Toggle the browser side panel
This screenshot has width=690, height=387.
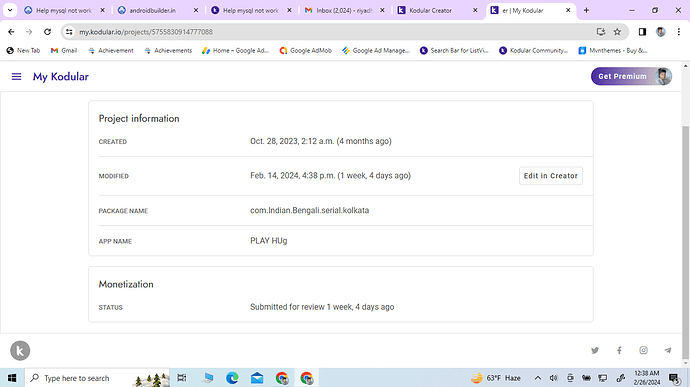point(642,32)
